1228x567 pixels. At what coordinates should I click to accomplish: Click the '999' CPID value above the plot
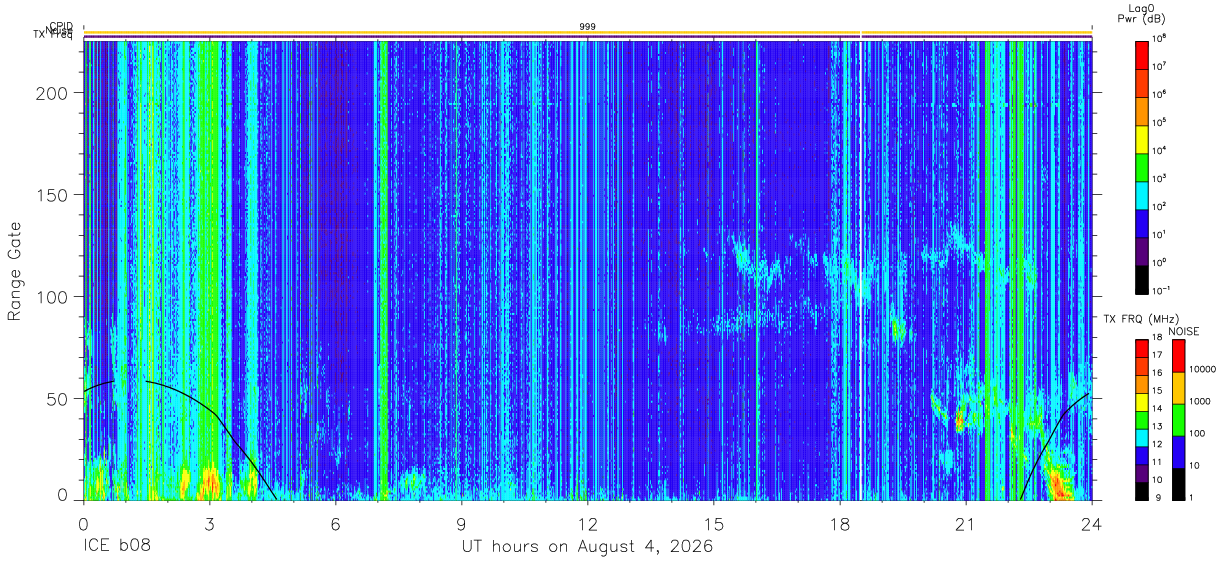tap(587, 26)
